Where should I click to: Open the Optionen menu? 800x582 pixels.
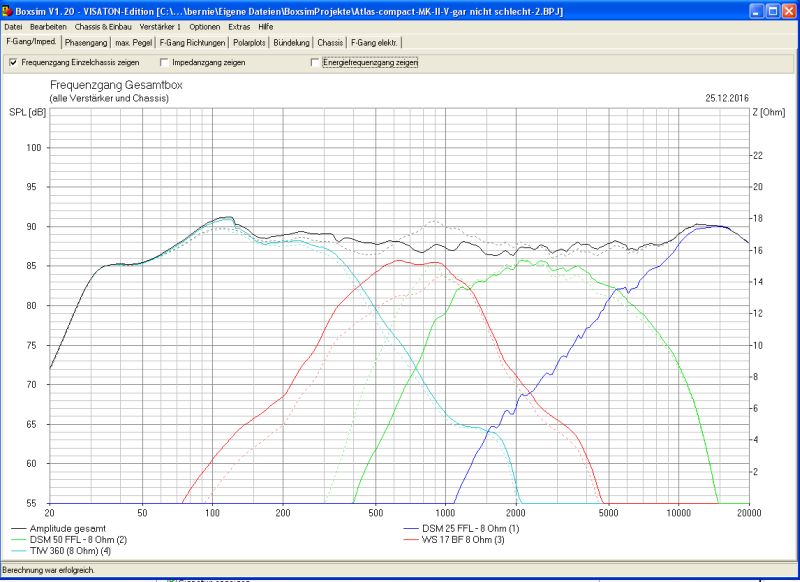point(205,26)
